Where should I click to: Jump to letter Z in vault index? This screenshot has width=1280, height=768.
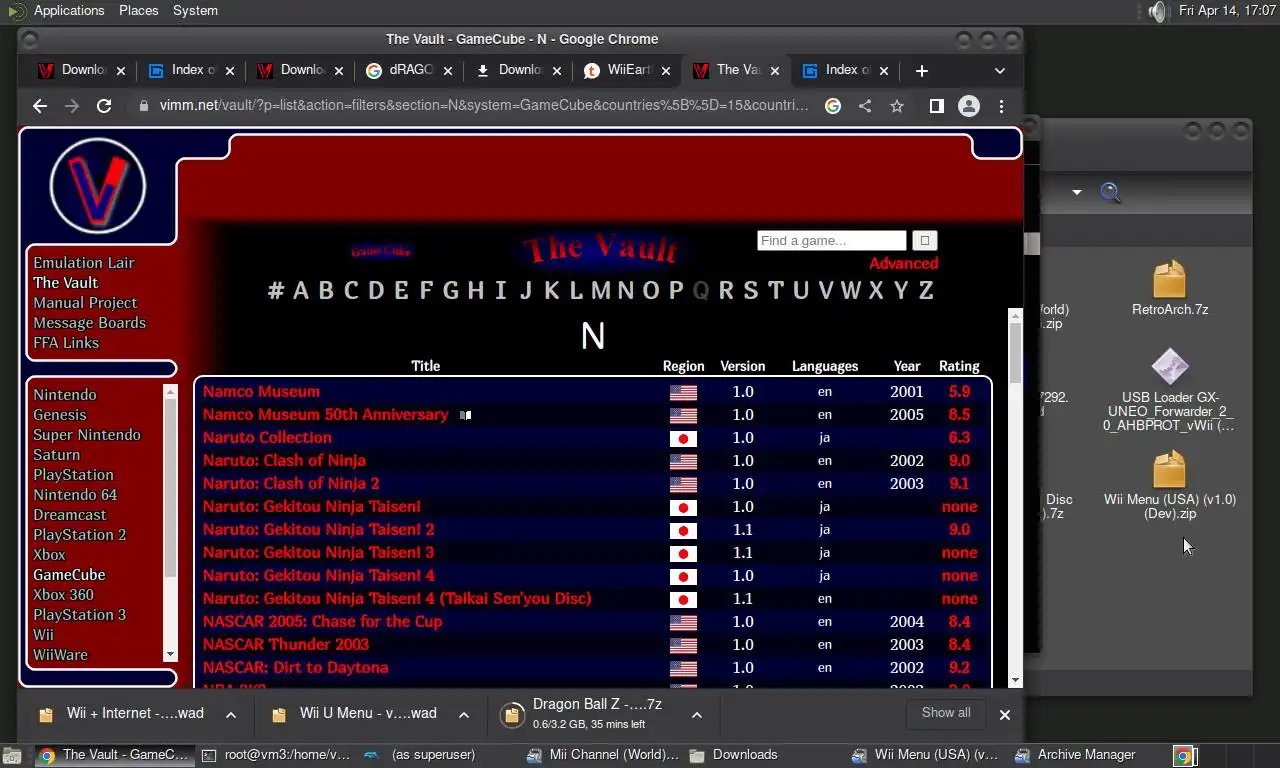click(926, 291)
